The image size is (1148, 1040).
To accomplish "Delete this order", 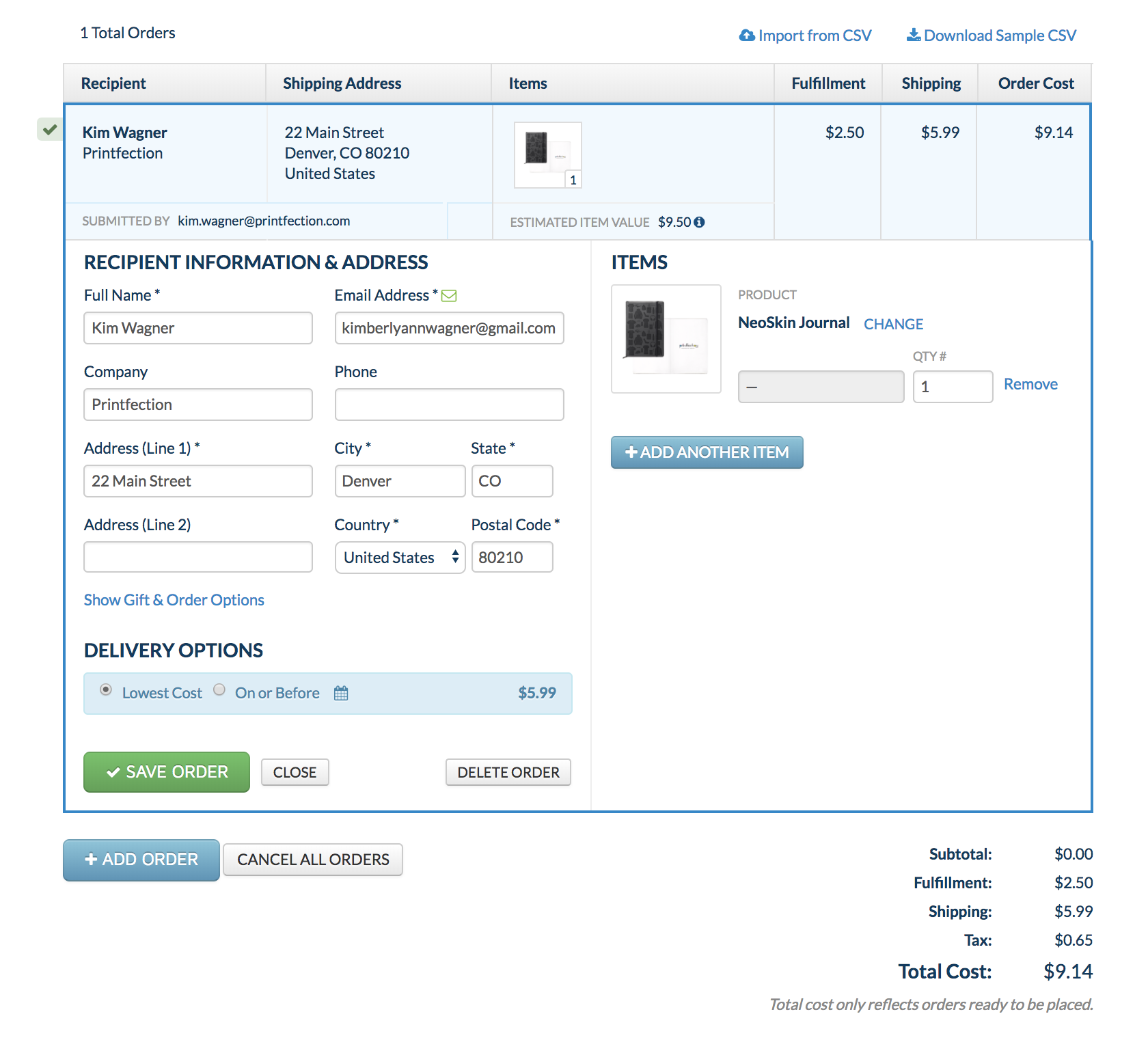I will 508,772.
